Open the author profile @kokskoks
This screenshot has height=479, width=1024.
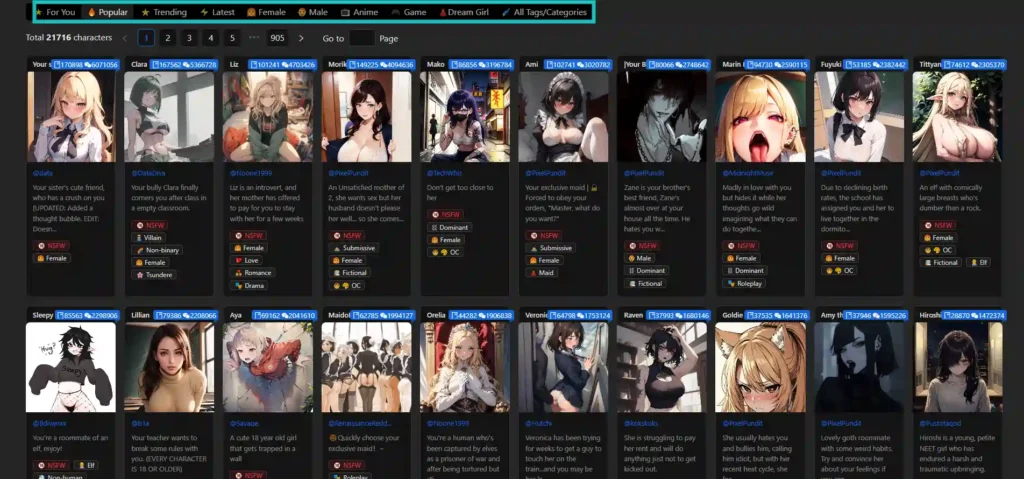641,423
